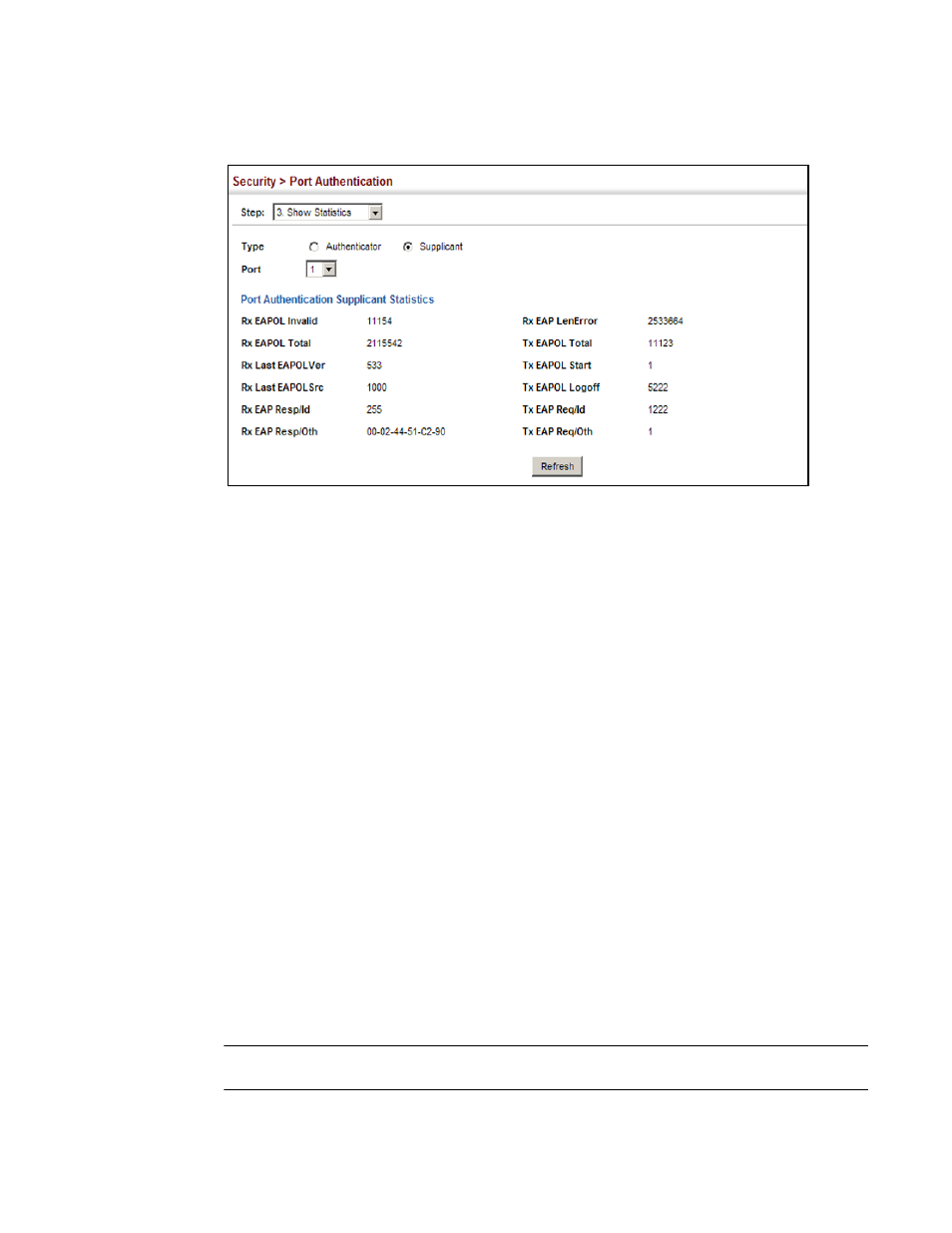
Task: Click the Rx EAPOL Total label
Action: click(276, 343)
